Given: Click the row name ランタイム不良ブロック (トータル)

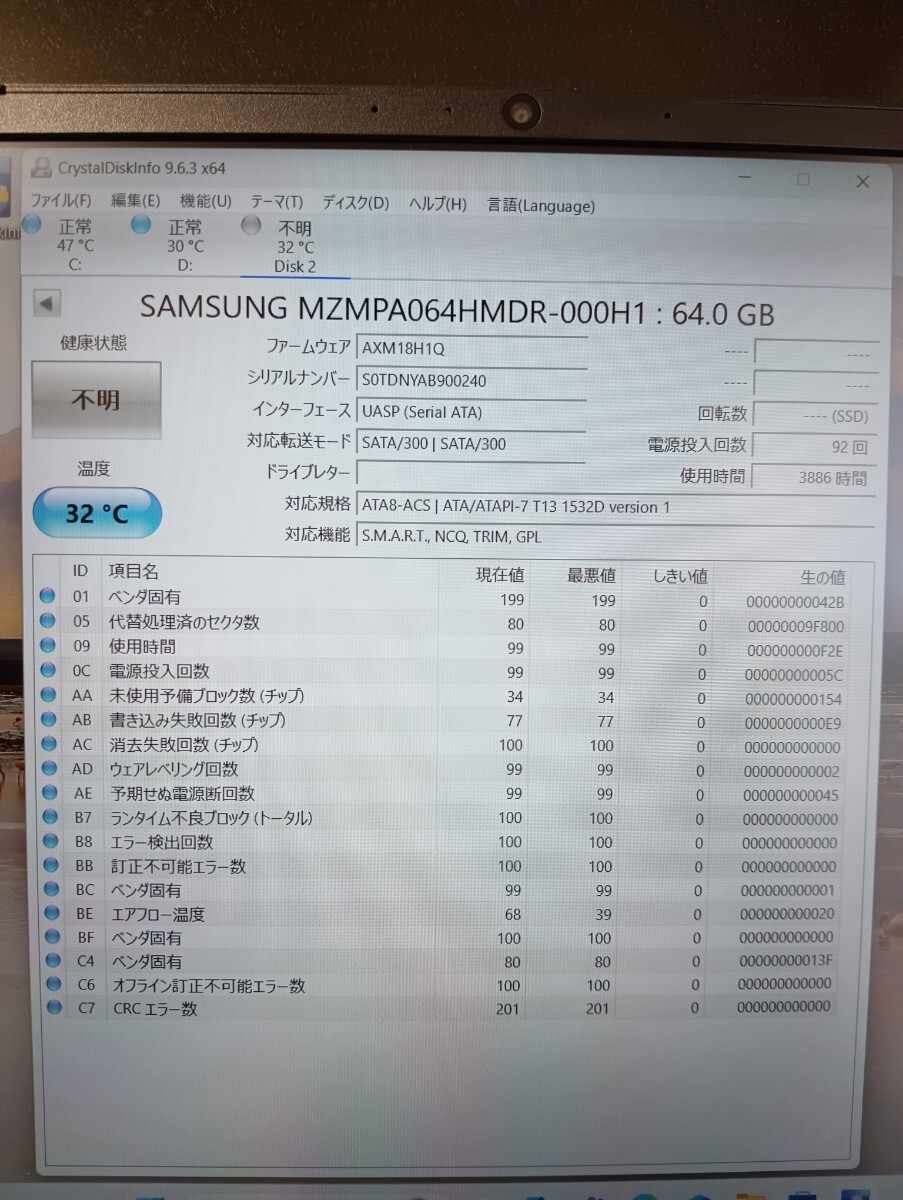Looking at the screenshot, I should coord(211,818).
